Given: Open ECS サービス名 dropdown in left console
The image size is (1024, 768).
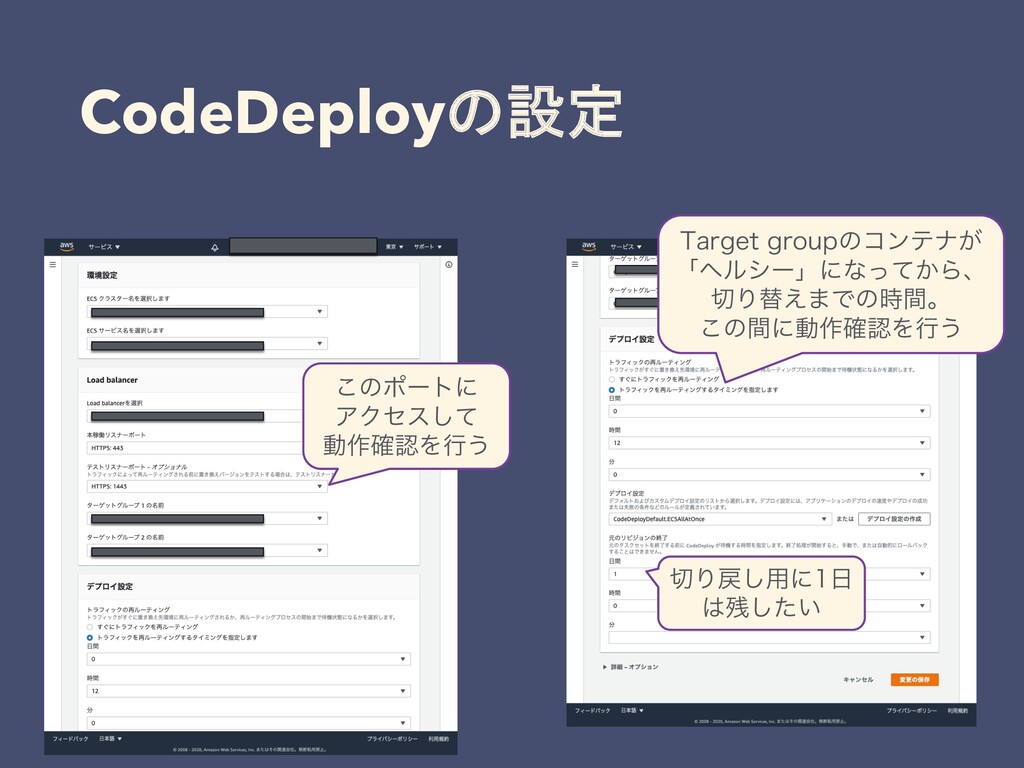Looking at the screenshot, I should [207, 344].
